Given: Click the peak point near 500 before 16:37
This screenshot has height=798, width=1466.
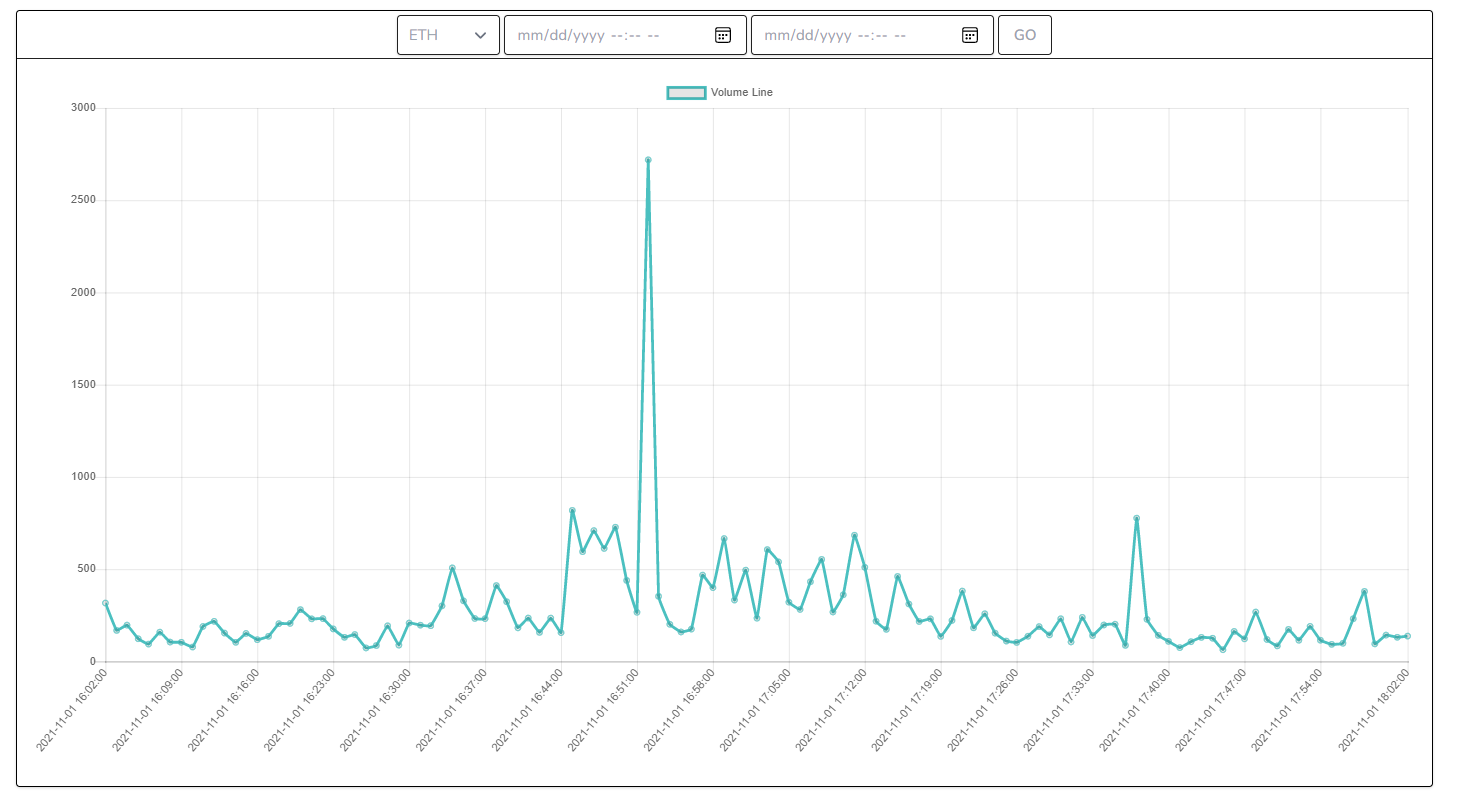Looking at the screenshot, I should (x=452, y=568).
